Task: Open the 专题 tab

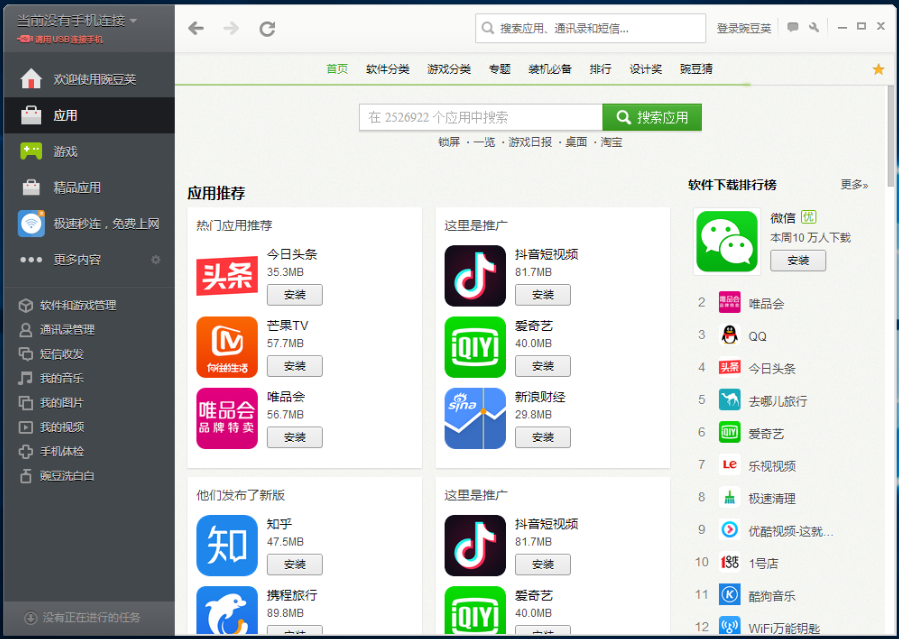Action: [499, 69]
